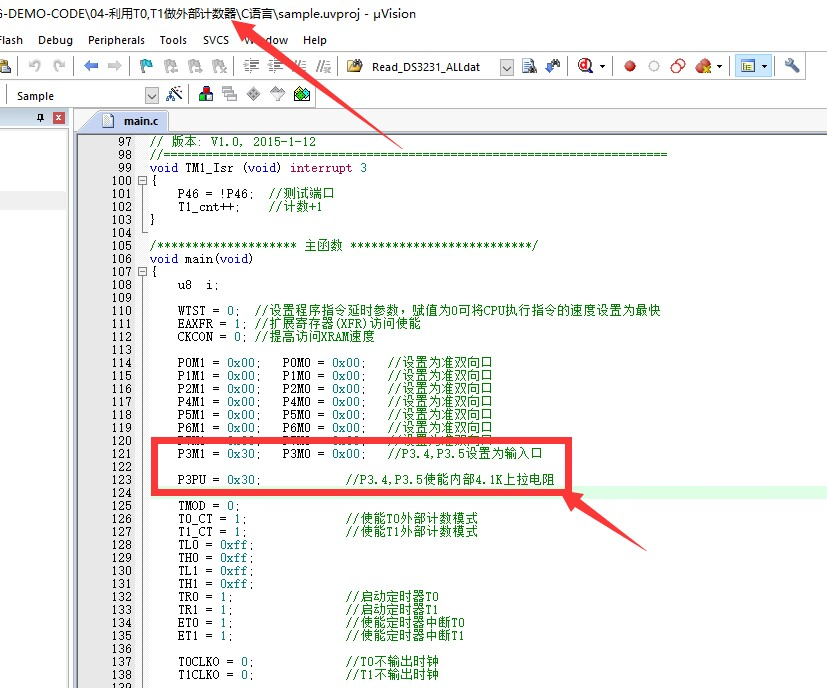Open the Sample target selection dropdown

coord(152,96)
